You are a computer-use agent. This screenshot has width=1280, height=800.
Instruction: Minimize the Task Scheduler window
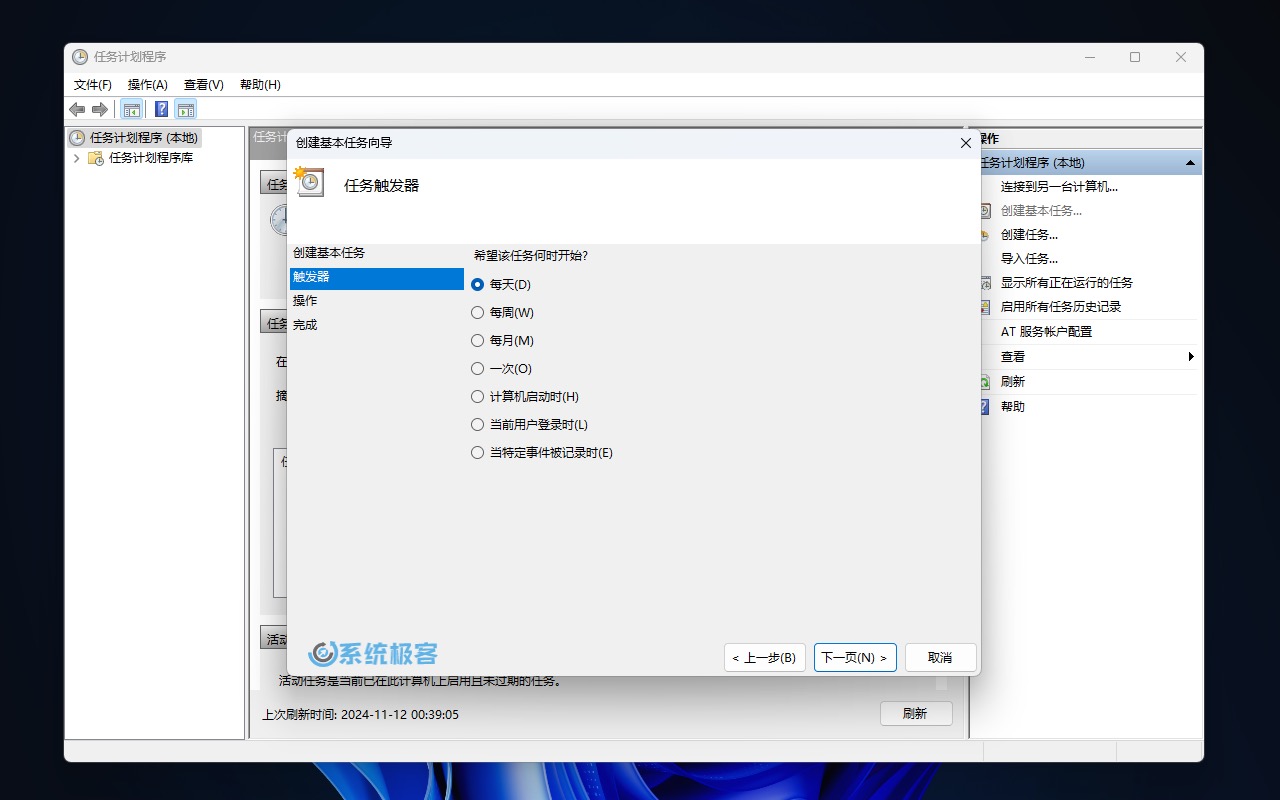click(x=1089, y=57)
